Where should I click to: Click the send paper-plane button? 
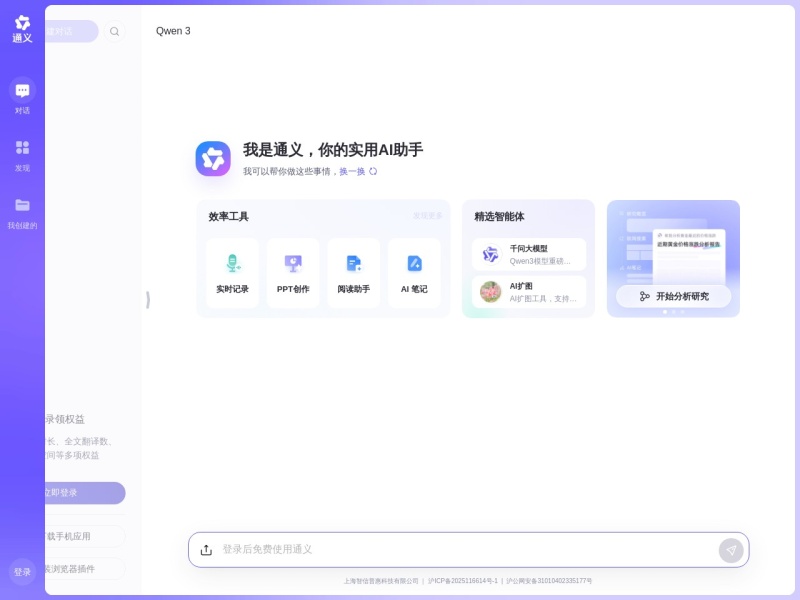(x=731, y=551)
